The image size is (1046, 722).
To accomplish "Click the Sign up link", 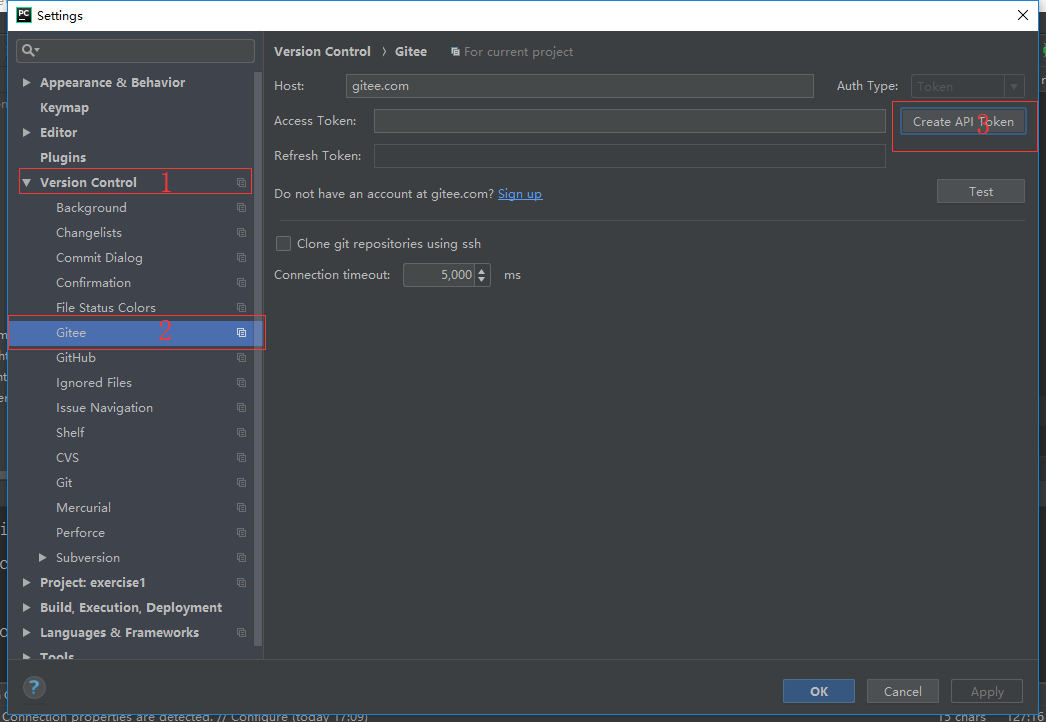I will click(x=520, y=194).
